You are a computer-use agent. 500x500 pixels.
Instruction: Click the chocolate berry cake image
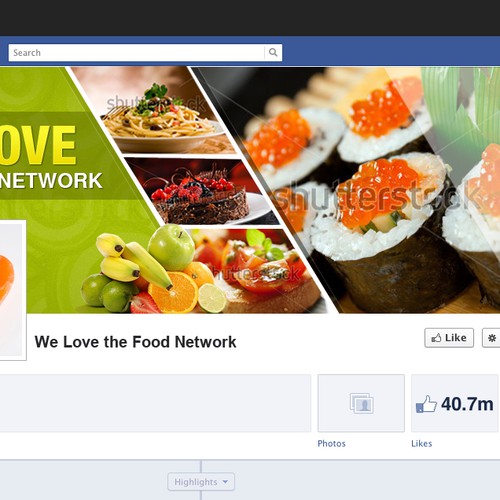(202, 192)
